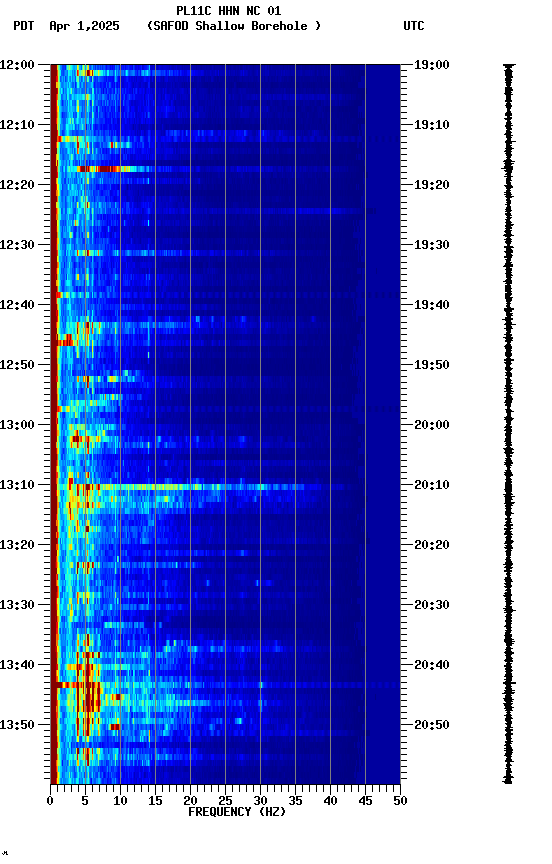552x864 pixels.
Task: Click the 13:30 PDT time tick label
Action: pyautogui.click(x=17, y=605)
